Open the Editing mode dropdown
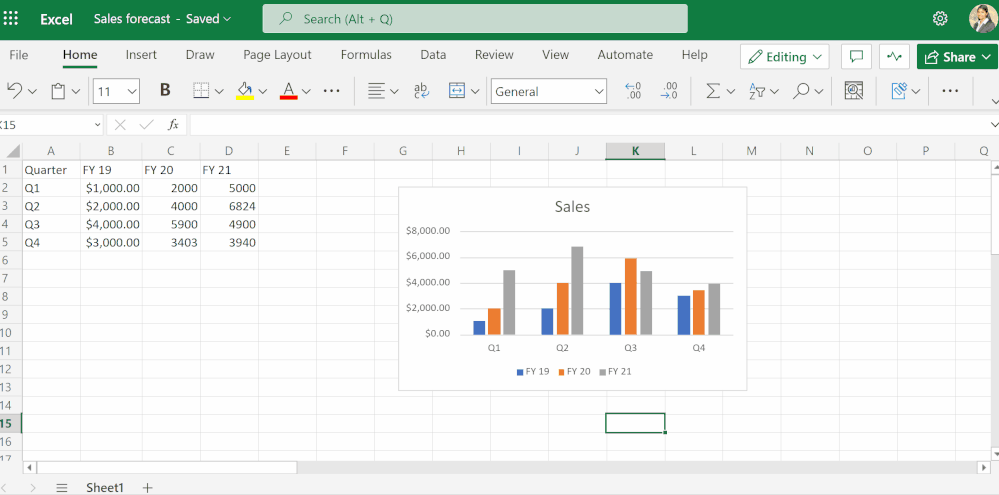999x495 pixels. 784,57
